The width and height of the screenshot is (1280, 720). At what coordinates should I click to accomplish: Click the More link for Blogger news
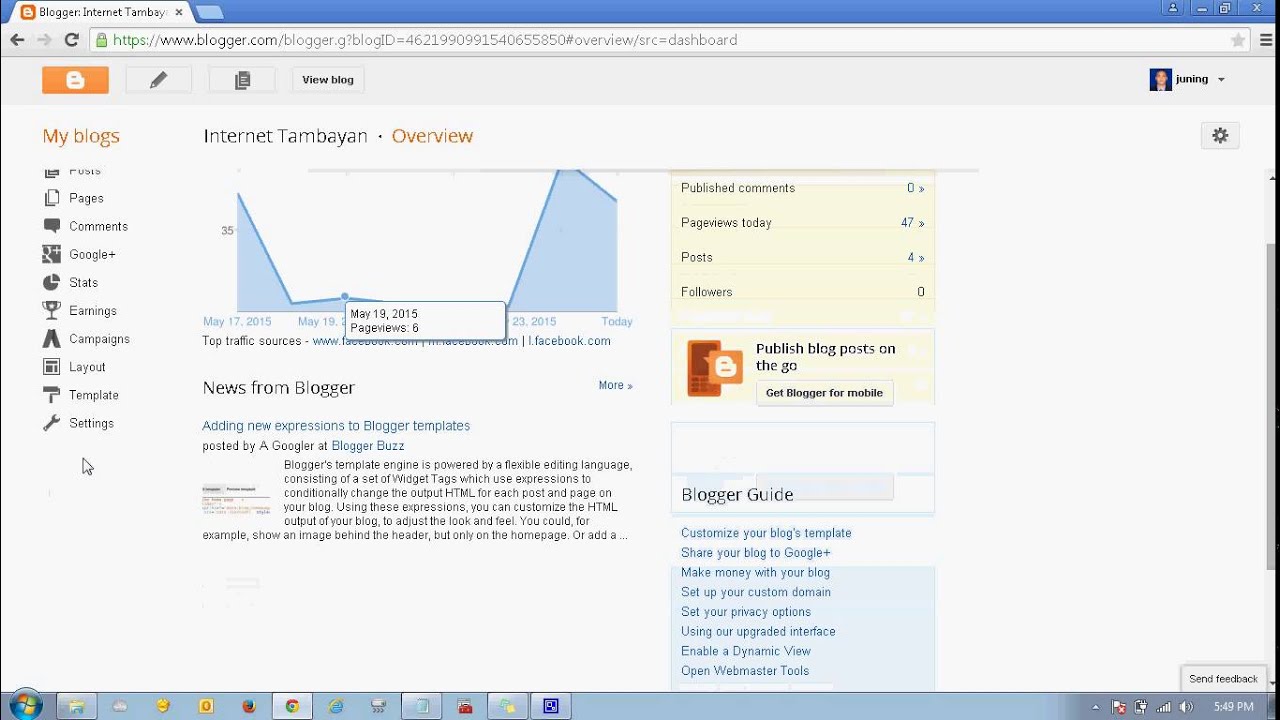[x=615, y=385]
